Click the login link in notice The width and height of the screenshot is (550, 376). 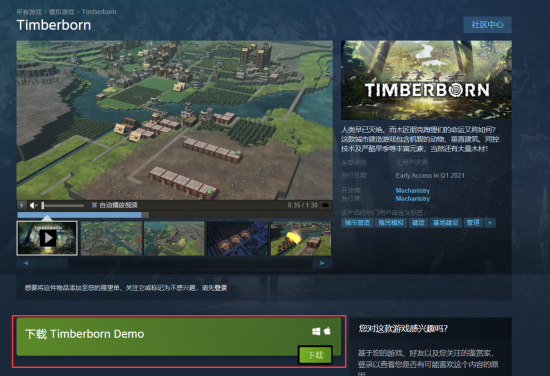coord(221,288)
